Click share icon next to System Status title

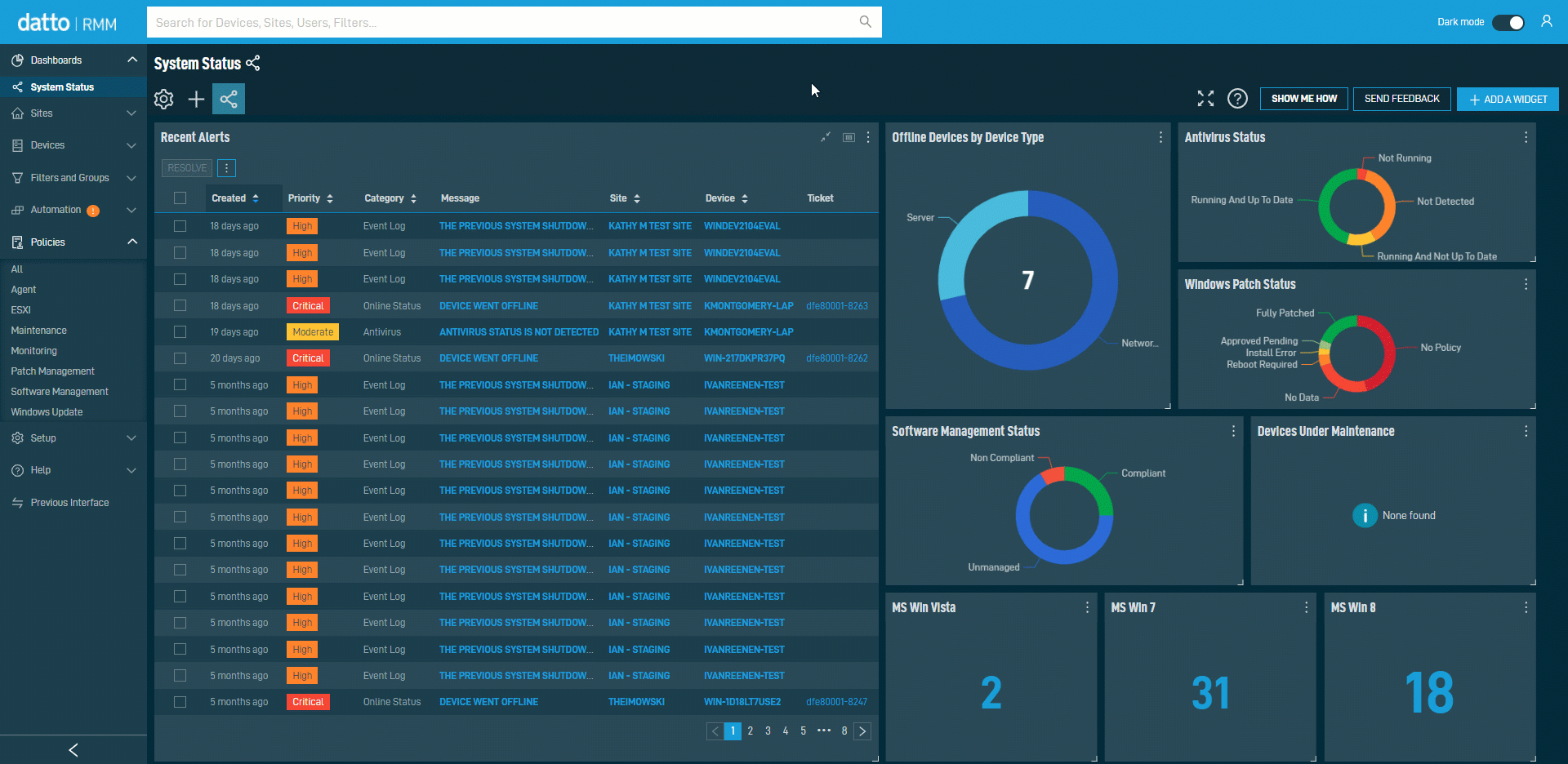click(x=253, y=63)
